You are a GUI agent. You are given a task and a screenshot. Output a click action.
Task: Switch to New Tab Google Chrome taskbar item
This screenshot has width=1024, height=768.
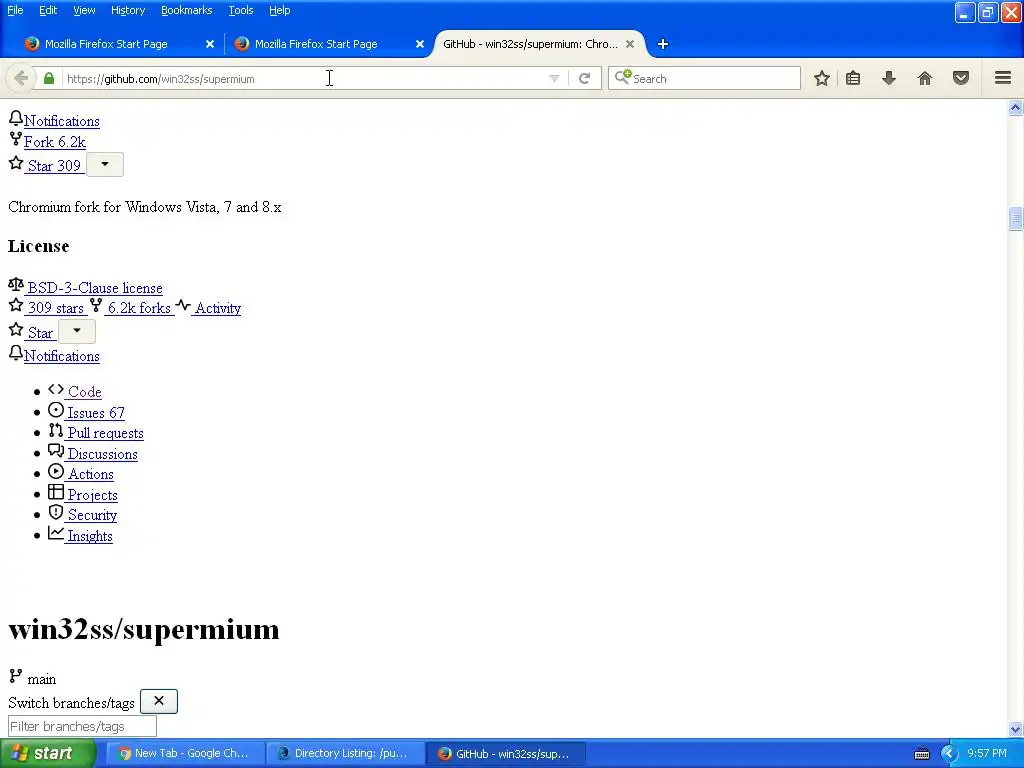(185, 753)
